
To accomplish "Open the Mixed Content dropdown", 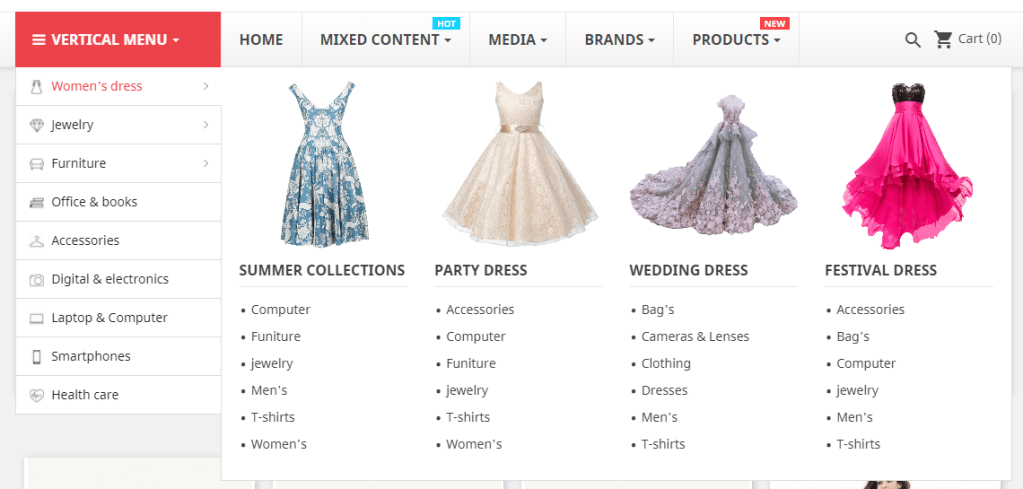I will pyautogui.click(x=385, y=40).
